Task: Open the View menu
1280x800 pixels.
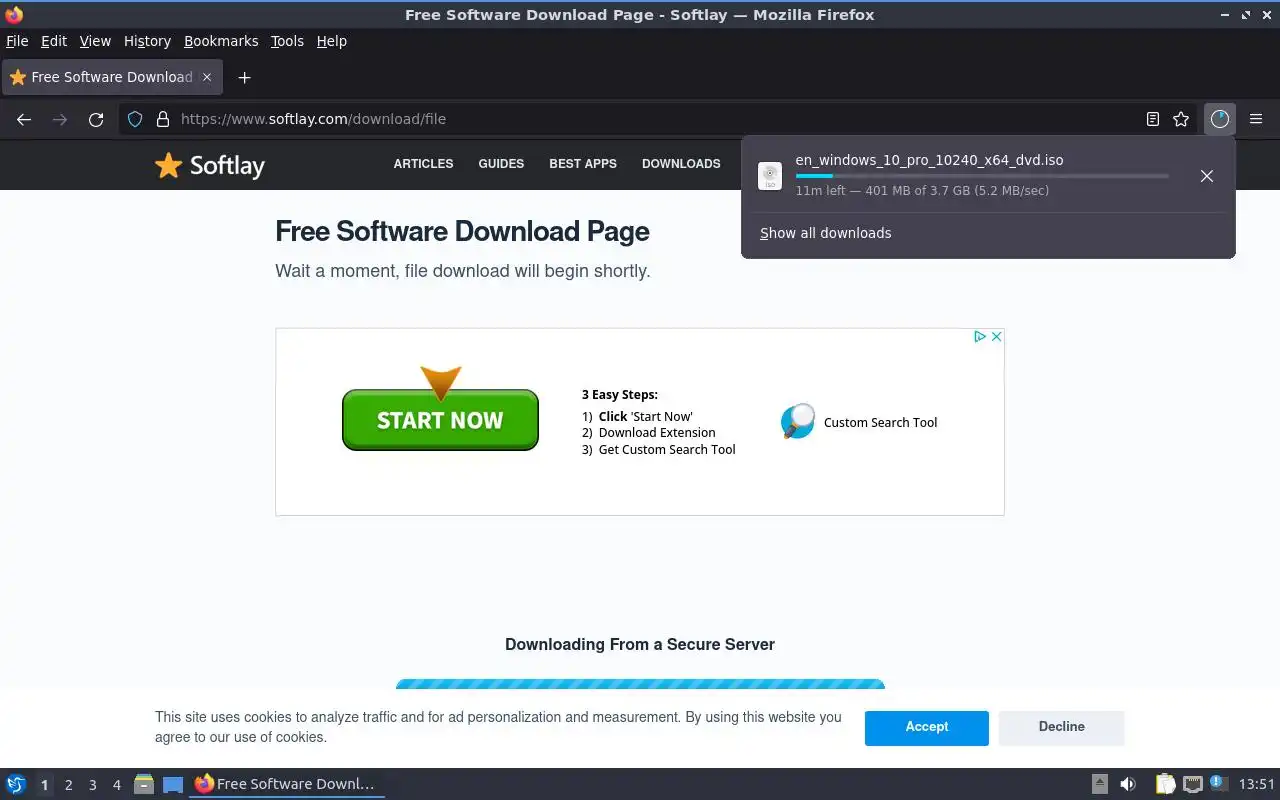Action: (95, 41)
